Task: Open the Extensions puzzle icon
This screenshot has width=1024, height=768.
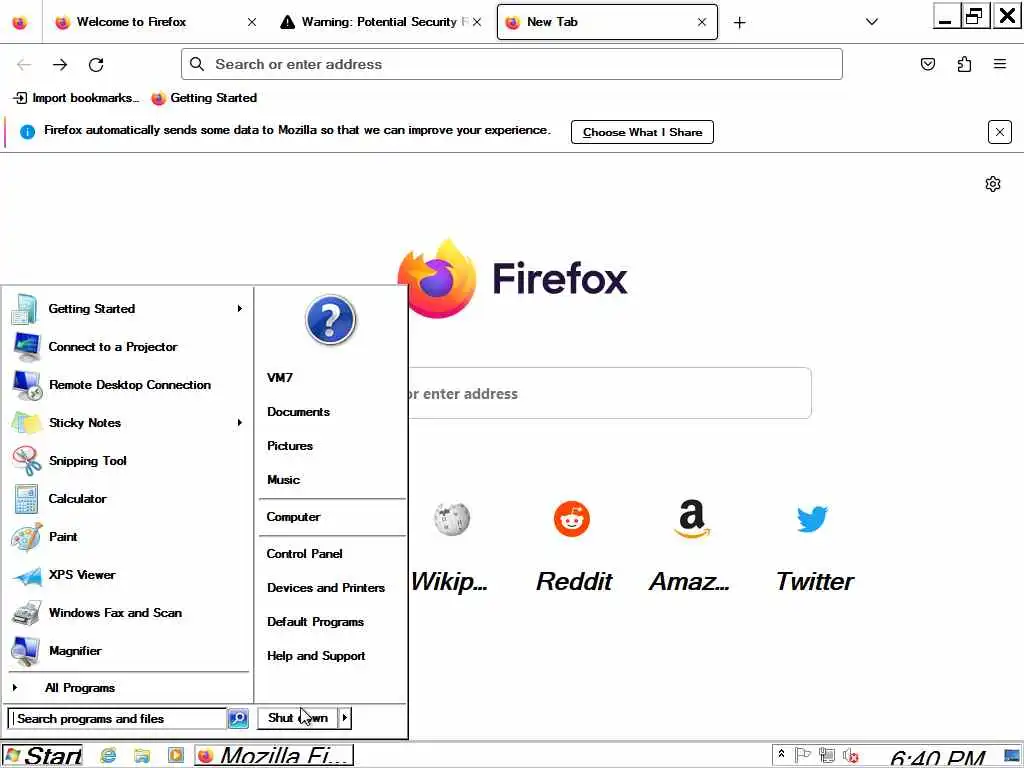Action: [964, 64]
